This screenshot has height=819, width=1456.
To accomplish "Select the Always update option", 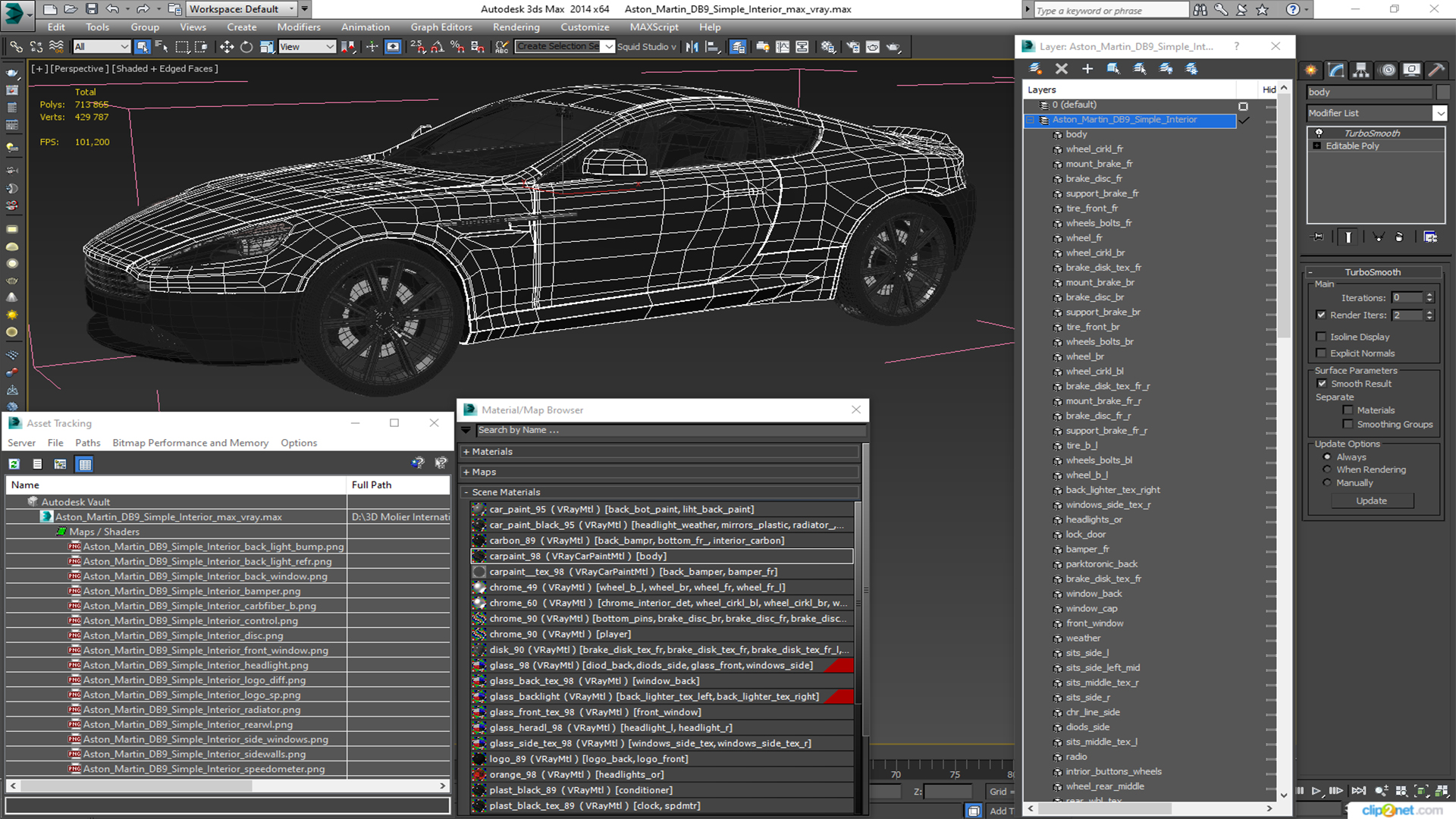I will [x=1327, y=457].
